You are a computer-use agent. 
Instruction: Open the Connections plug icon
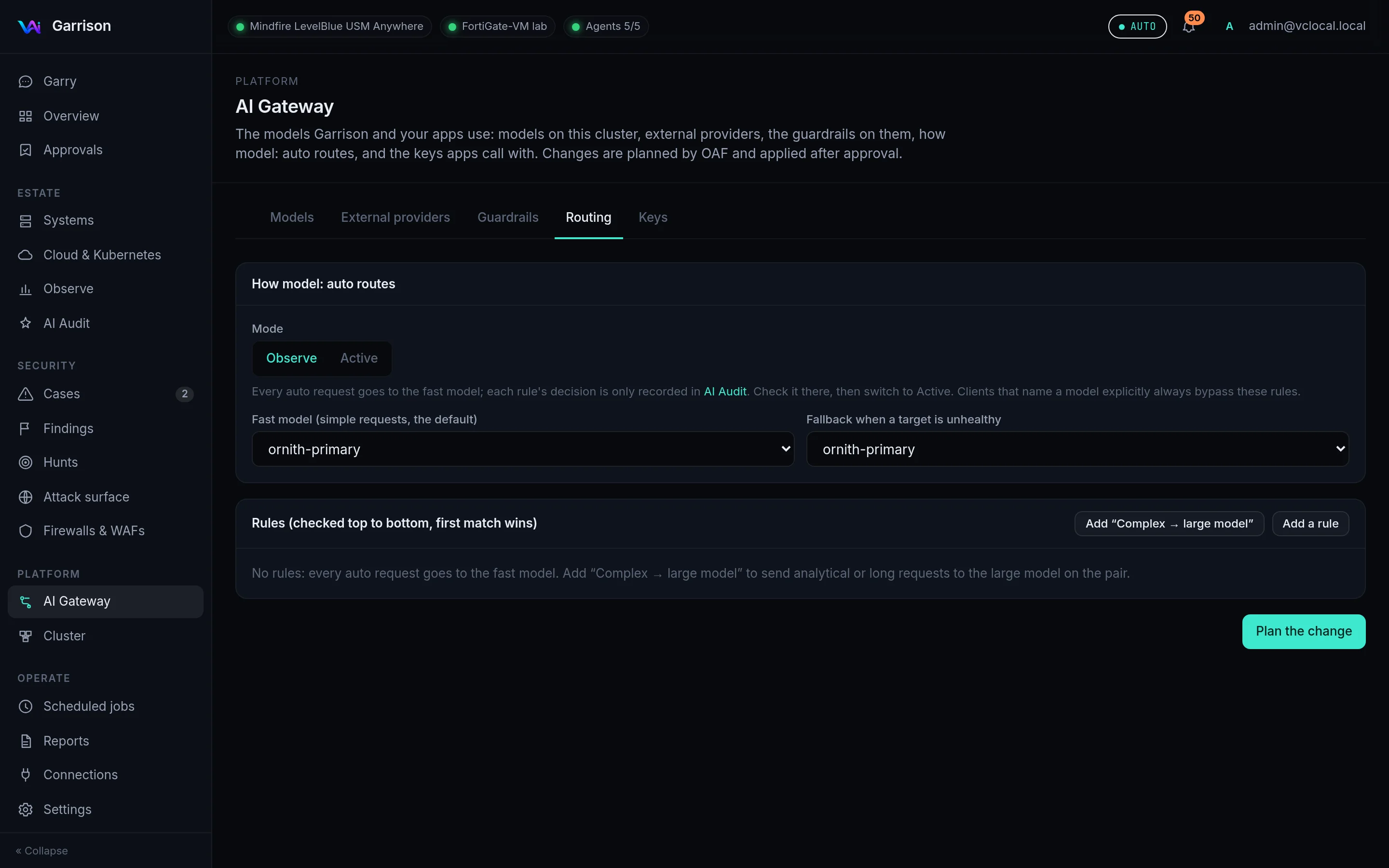click(25, 775)
